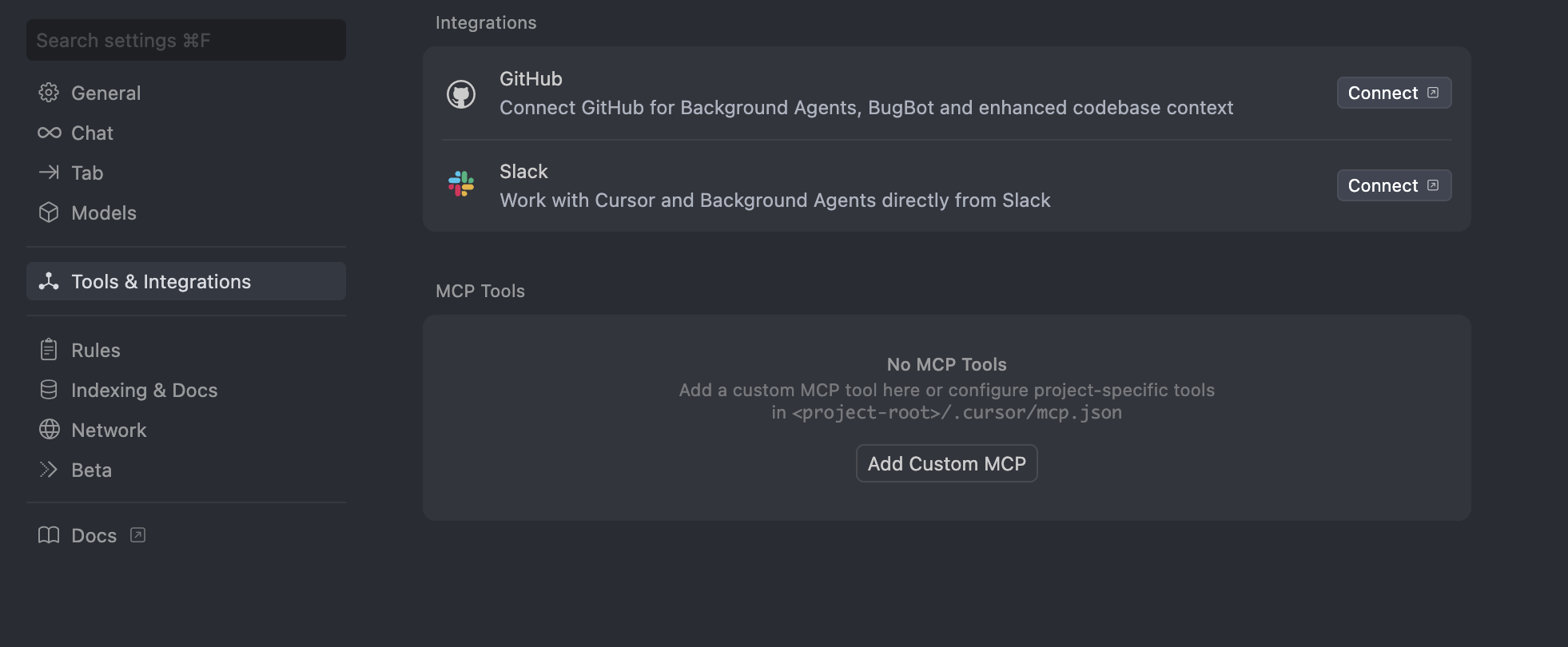Click the external-link icon on GitHub Connect button

pyautogui.click(x=1433, y=92)
